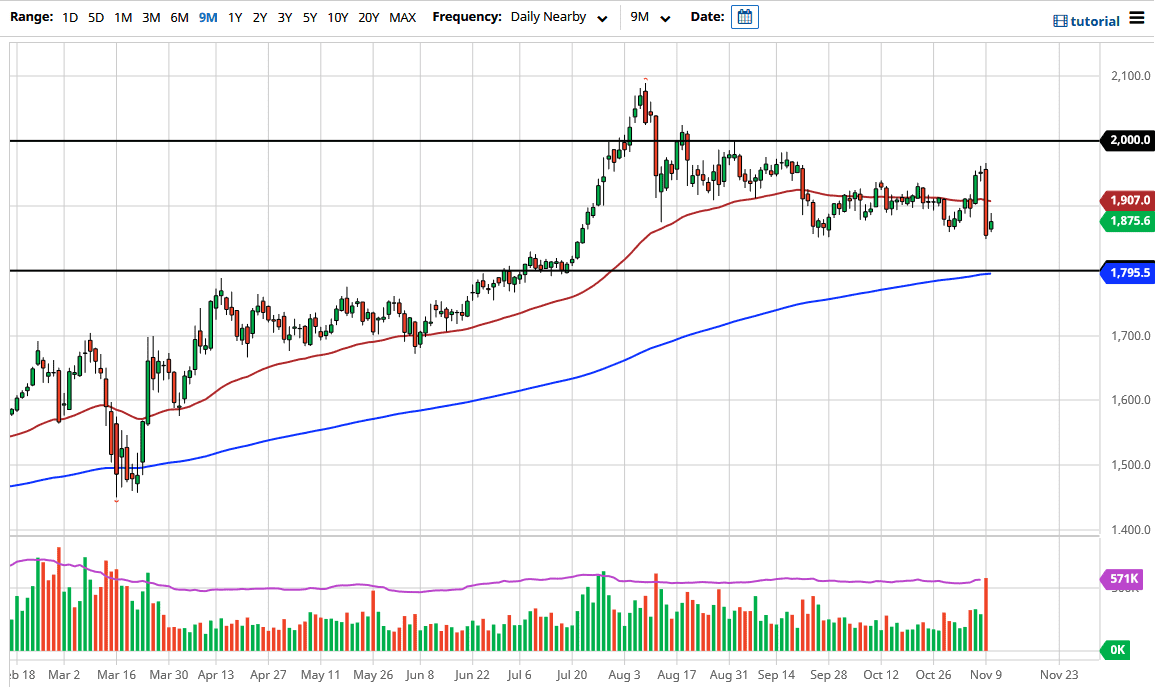Expand the Daily Nearby frequency dropdown
Screen dimensions: 1157x695
(x=558, y=18)
